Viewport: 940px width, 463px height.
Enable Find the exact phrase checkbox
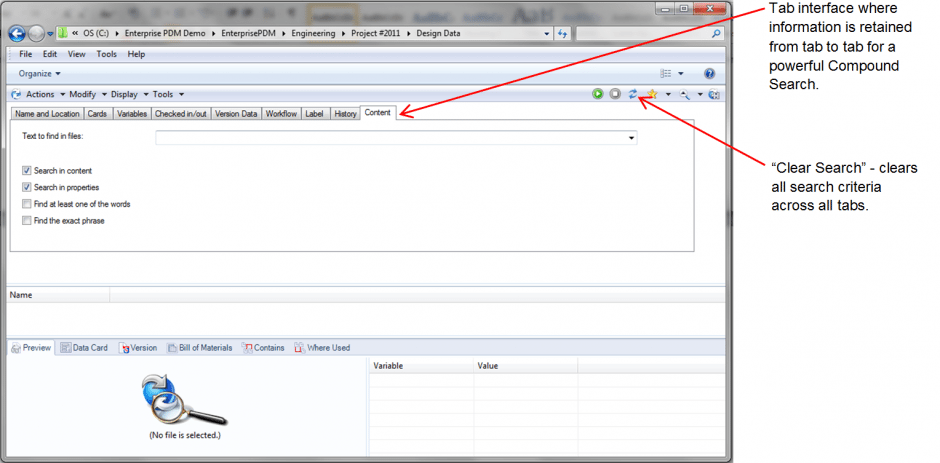point(26,221)
